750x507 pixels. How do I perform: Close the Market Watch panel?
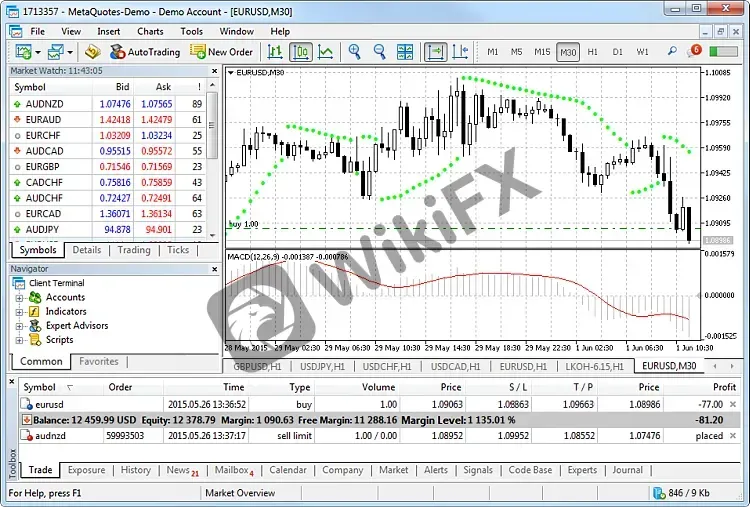(214, 71)
